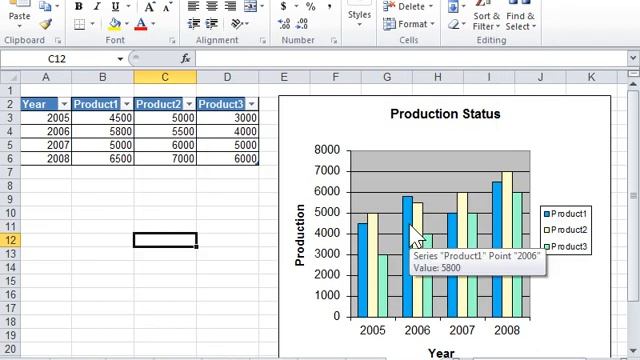Click the vertical scrollbar up arrow
The width and height of the screenshot is (640, 360).
[633, 84]
